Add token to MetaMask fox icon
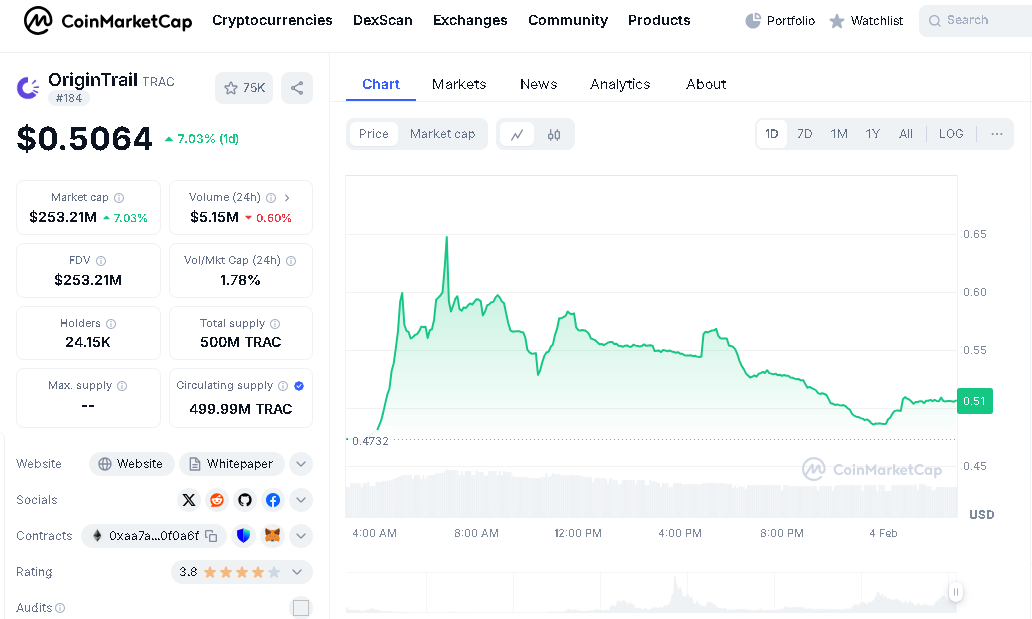1032x619 pixels. pyautogui.click(x=272, y=536)
